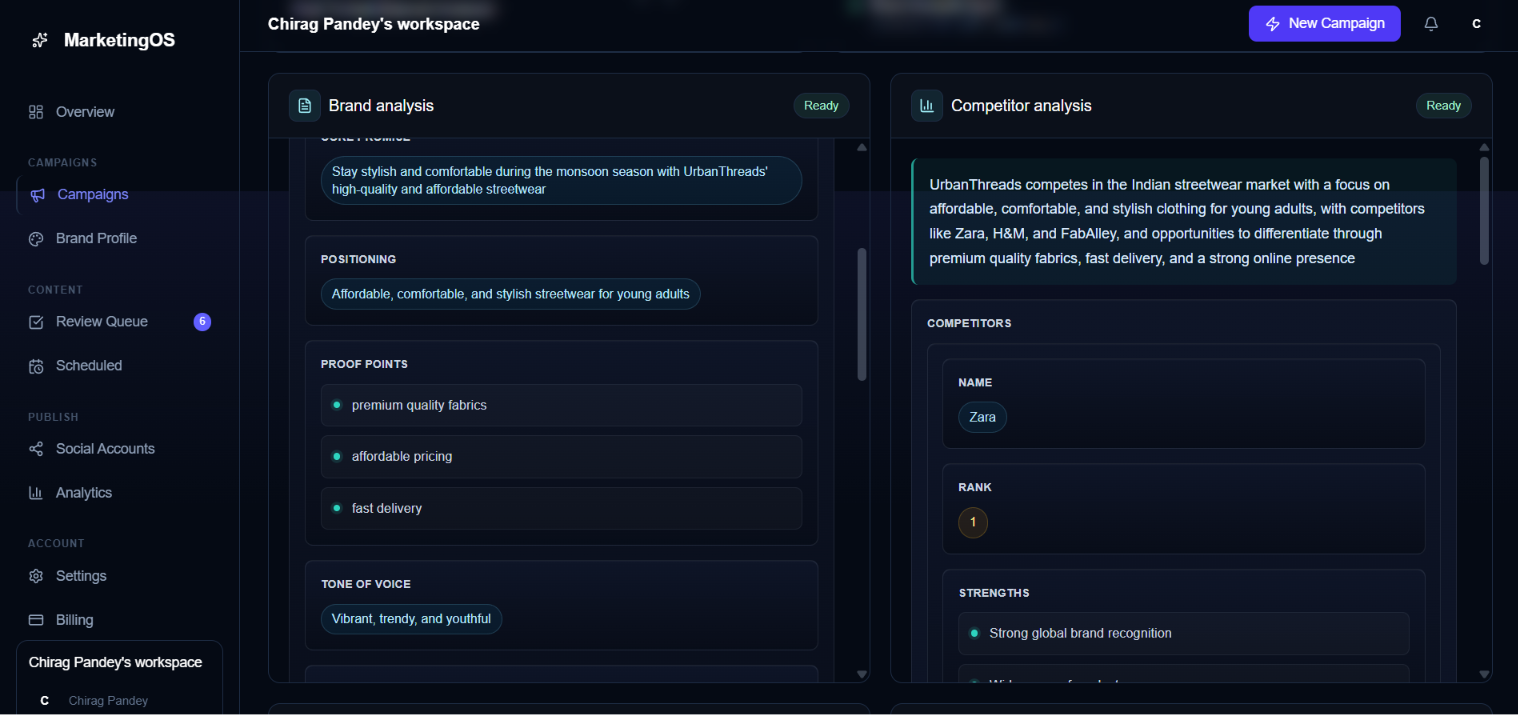
Task: Click the Billing card icon
Action: (x=36, y=620)
